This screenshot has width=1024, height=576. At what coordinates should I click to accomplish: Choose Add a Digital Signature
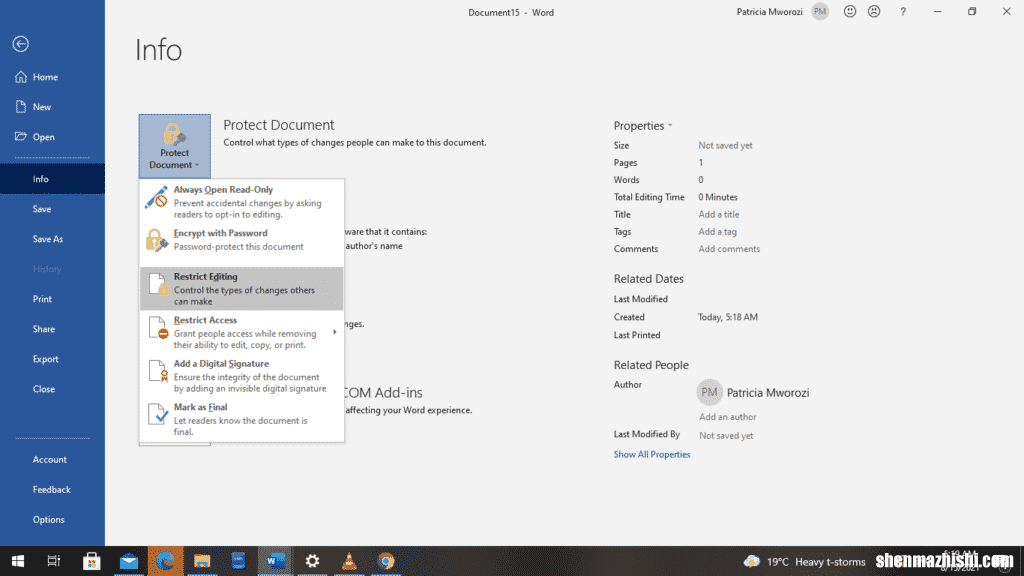tap(242, 376)
